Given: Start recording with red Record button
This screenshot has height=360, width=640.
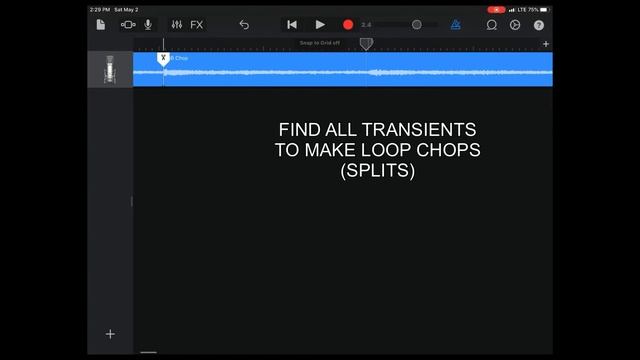Looking at the screenshot, I should click(x=348, y=25).
